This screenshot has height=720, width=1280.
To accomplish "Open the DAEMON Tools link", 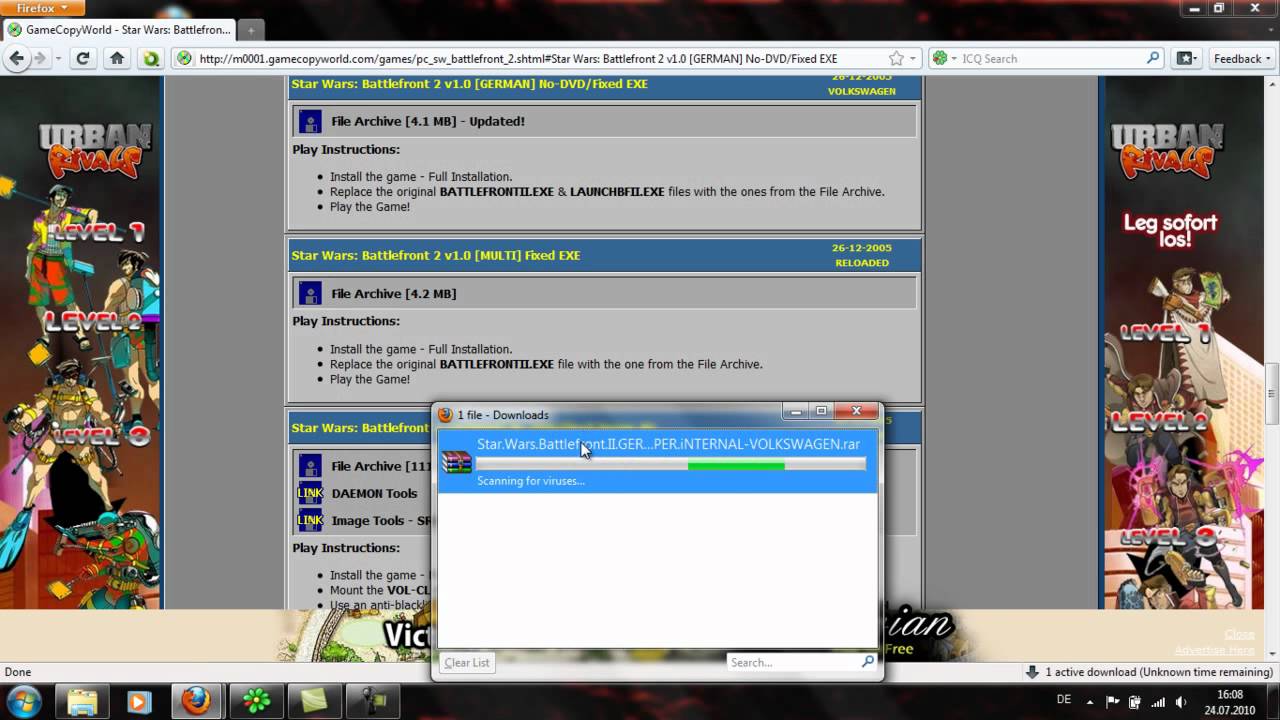I will pyautogui.click(x=374, y=493).
